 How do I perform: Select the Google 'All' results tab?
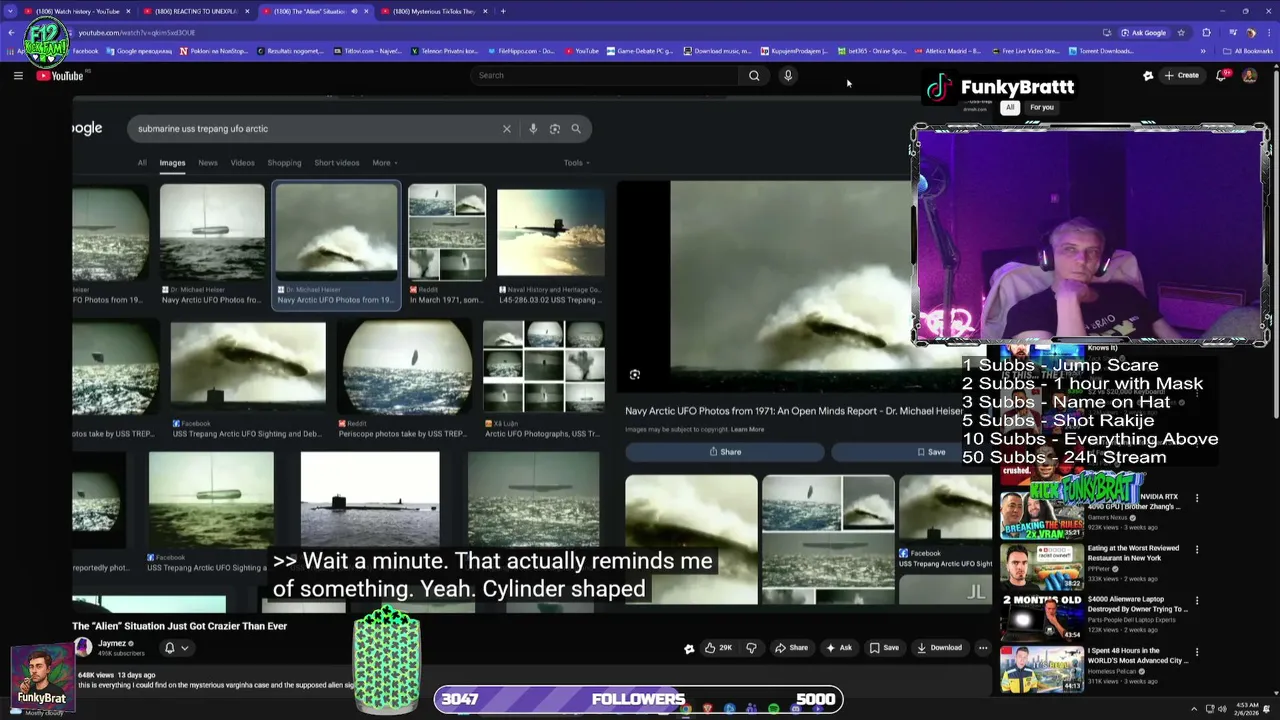coord(142,163)
